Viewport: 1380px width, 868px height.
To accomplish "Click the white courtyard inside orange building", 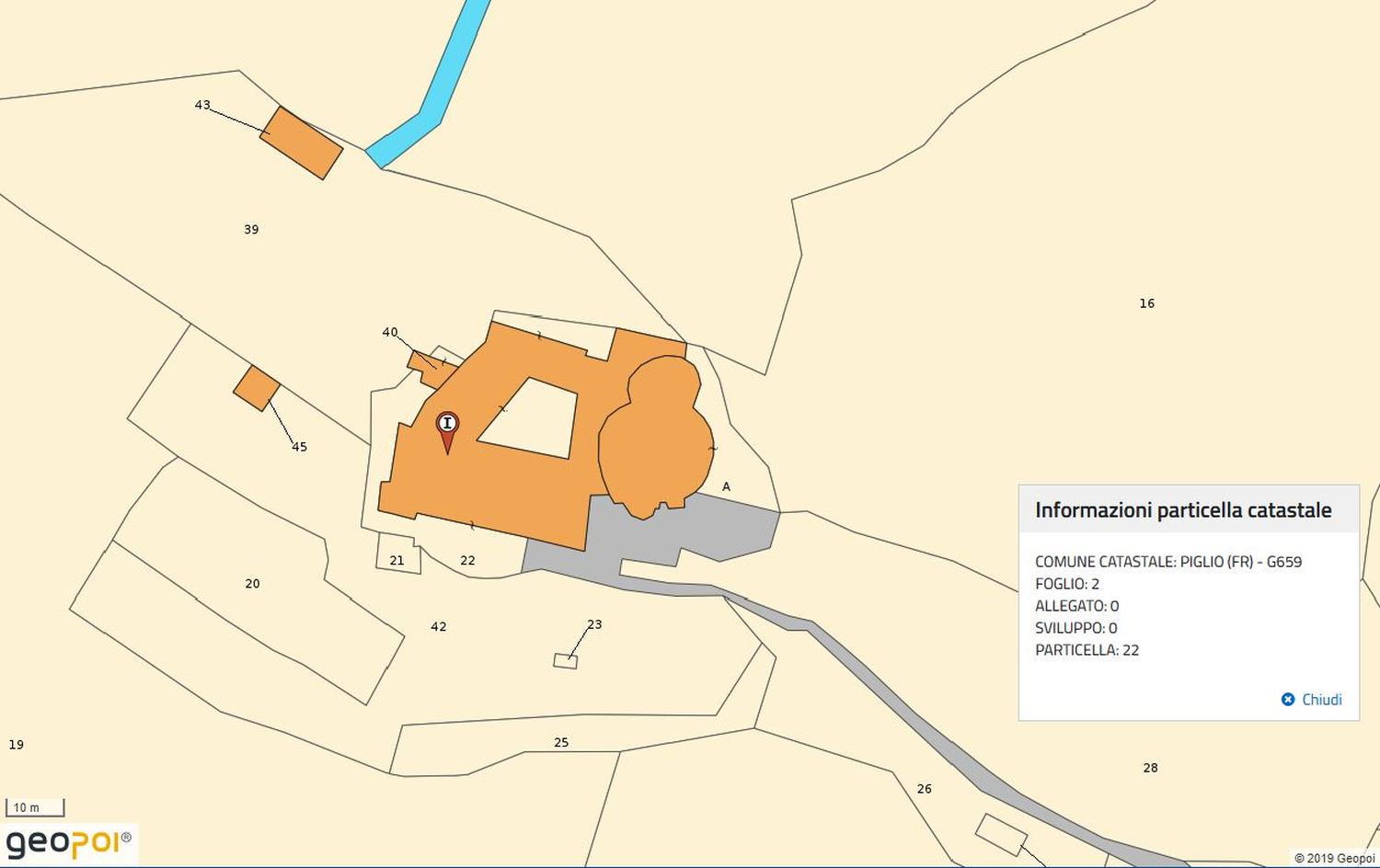I will [x=529, y=419].
